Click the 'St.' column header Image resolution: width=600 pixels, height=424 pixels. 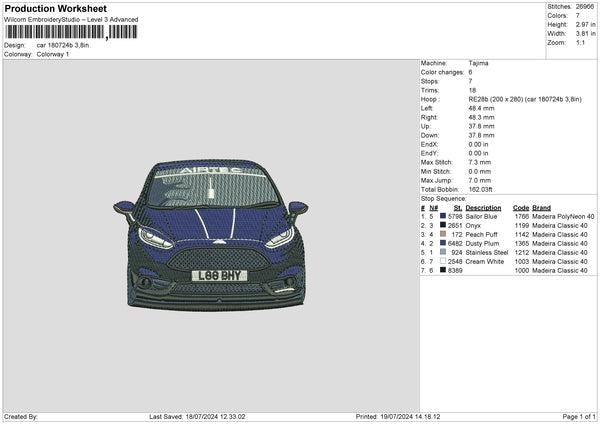pyautogui.click(x=458, y=208)
